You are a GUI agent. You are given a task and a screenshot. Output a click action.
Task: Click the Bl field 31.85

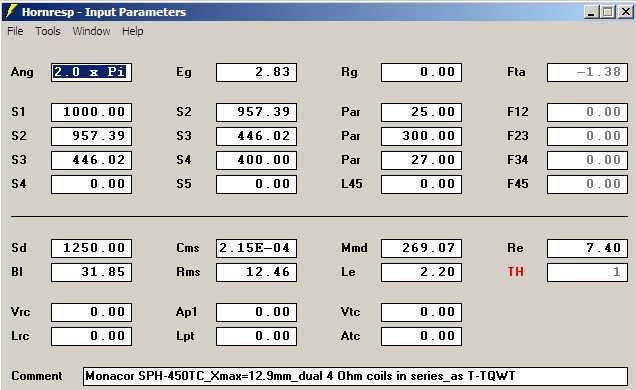[91, 272]
